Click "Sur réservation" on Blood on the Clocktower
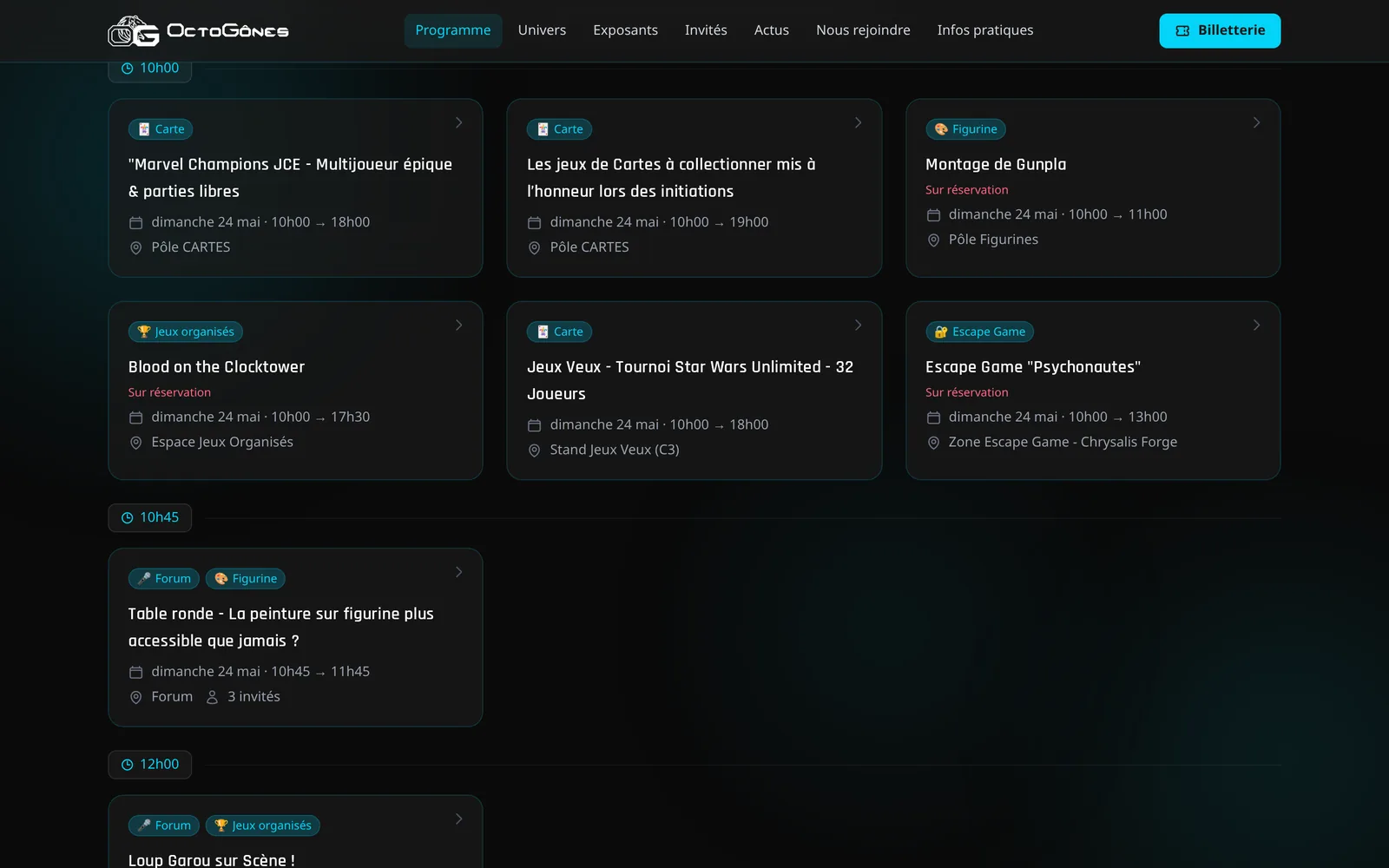 (x=169, y=392)
